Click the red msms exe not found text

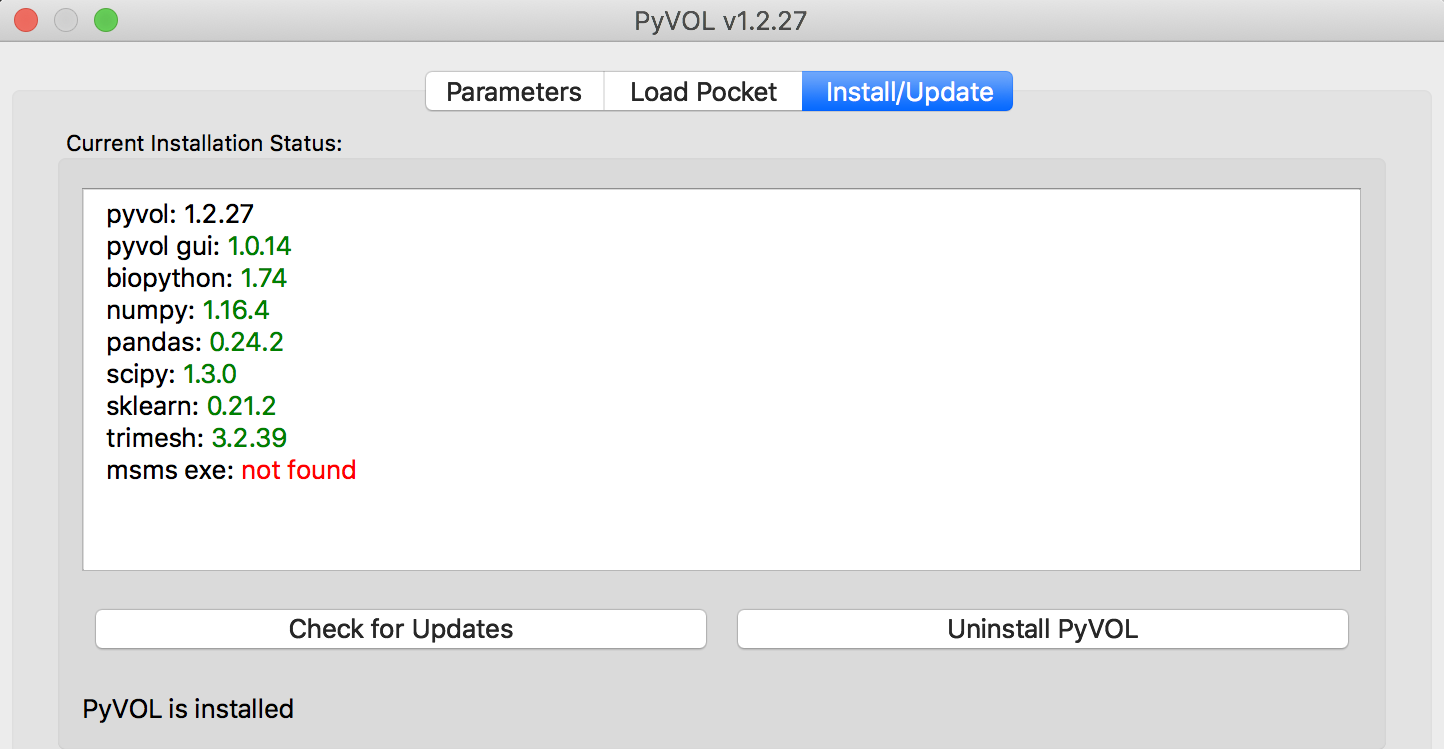pyautogui.click(x=298, y=470)
